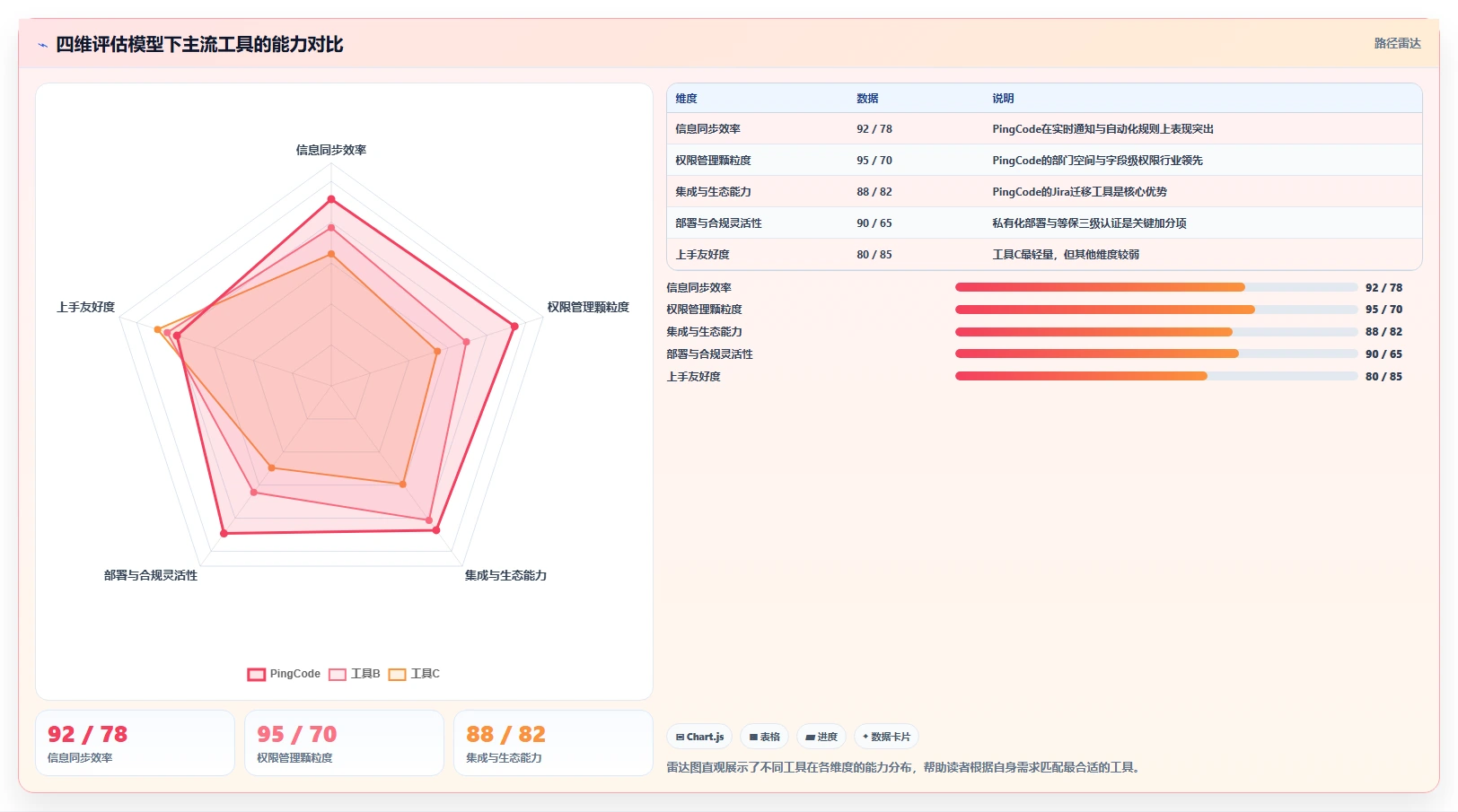Click the 进度 tag chip
The height and width of the screenshot is (812, 1458).
[821, 737]
